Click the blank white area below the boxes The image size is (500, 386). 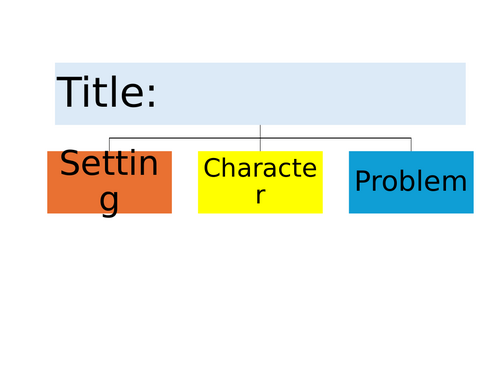pos(250,300)
